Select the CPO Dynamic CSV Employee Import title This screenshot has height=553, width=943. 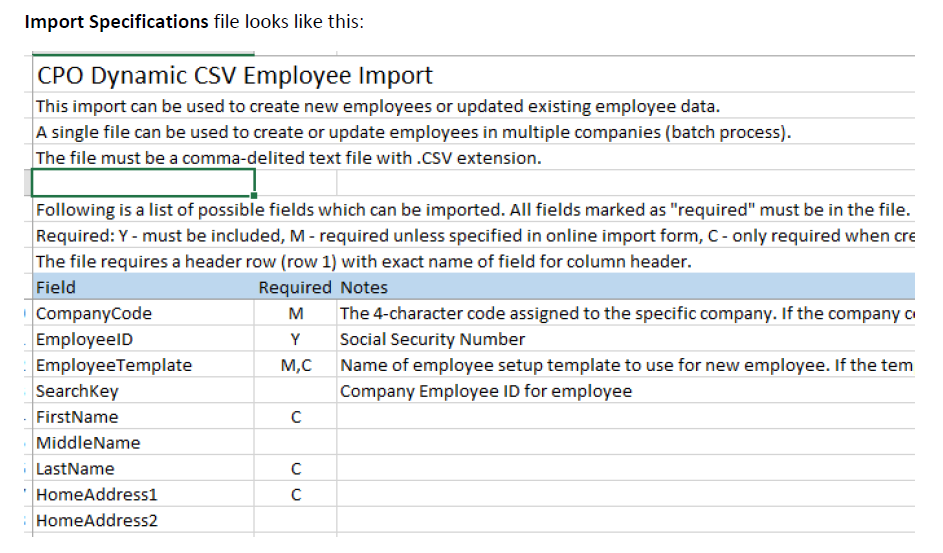point(235,75)
